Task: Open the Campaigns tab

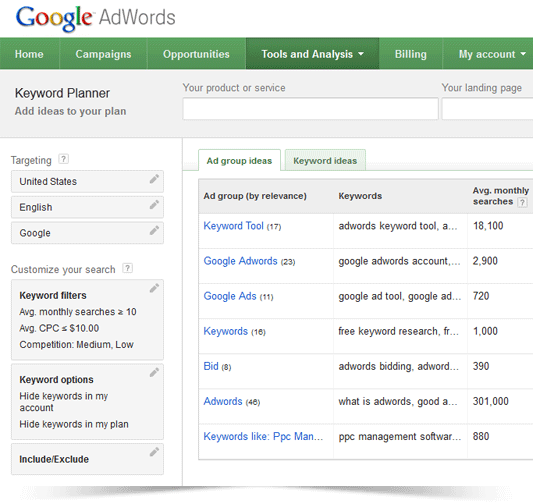Action: (103, 54)
